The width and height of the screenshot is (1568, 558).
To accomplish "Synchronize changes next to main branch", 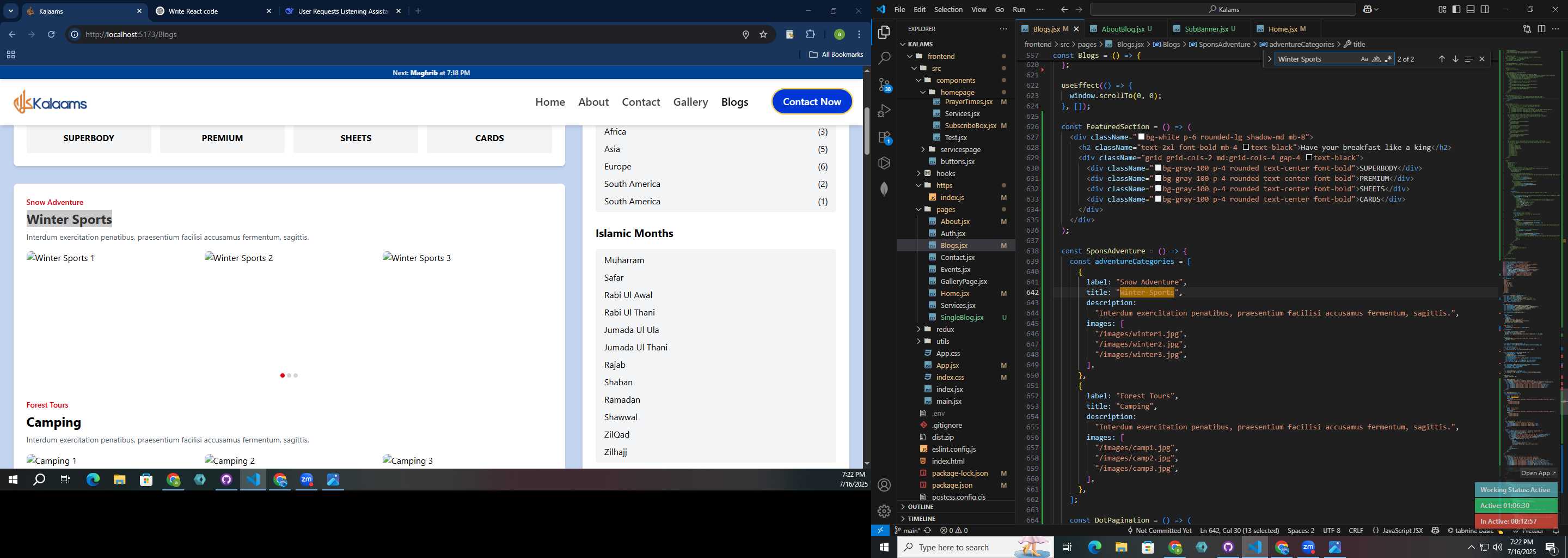I will pyautogui.click(x=928, y=531).
